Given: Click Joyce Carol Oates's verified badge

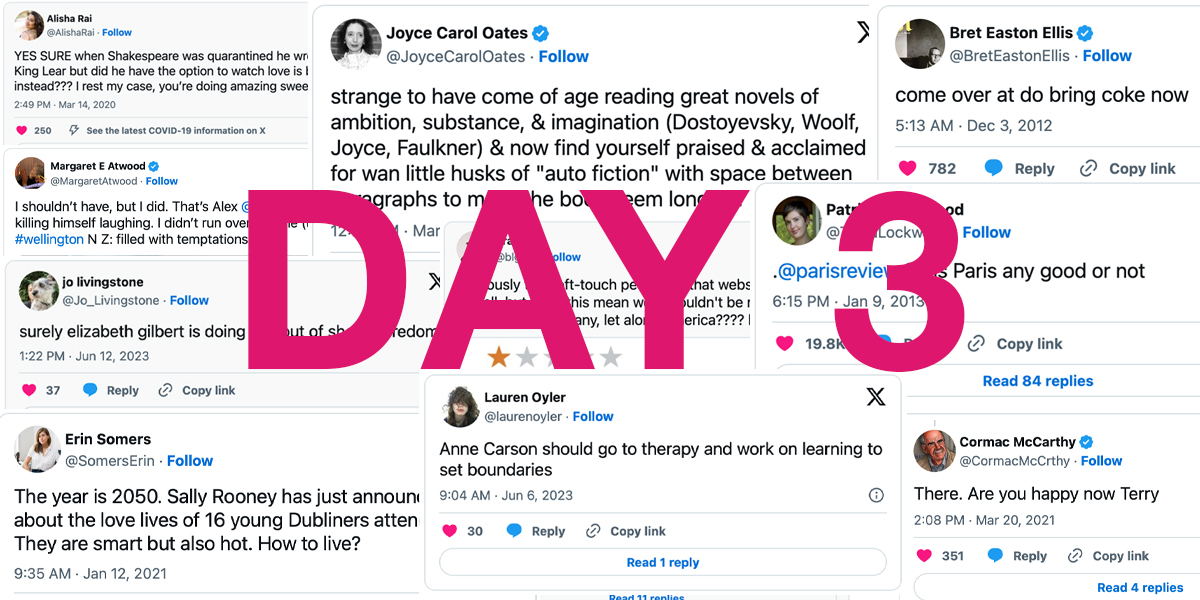Looking at the screenshot, I should pyautogui.click(x=541, y=32).
